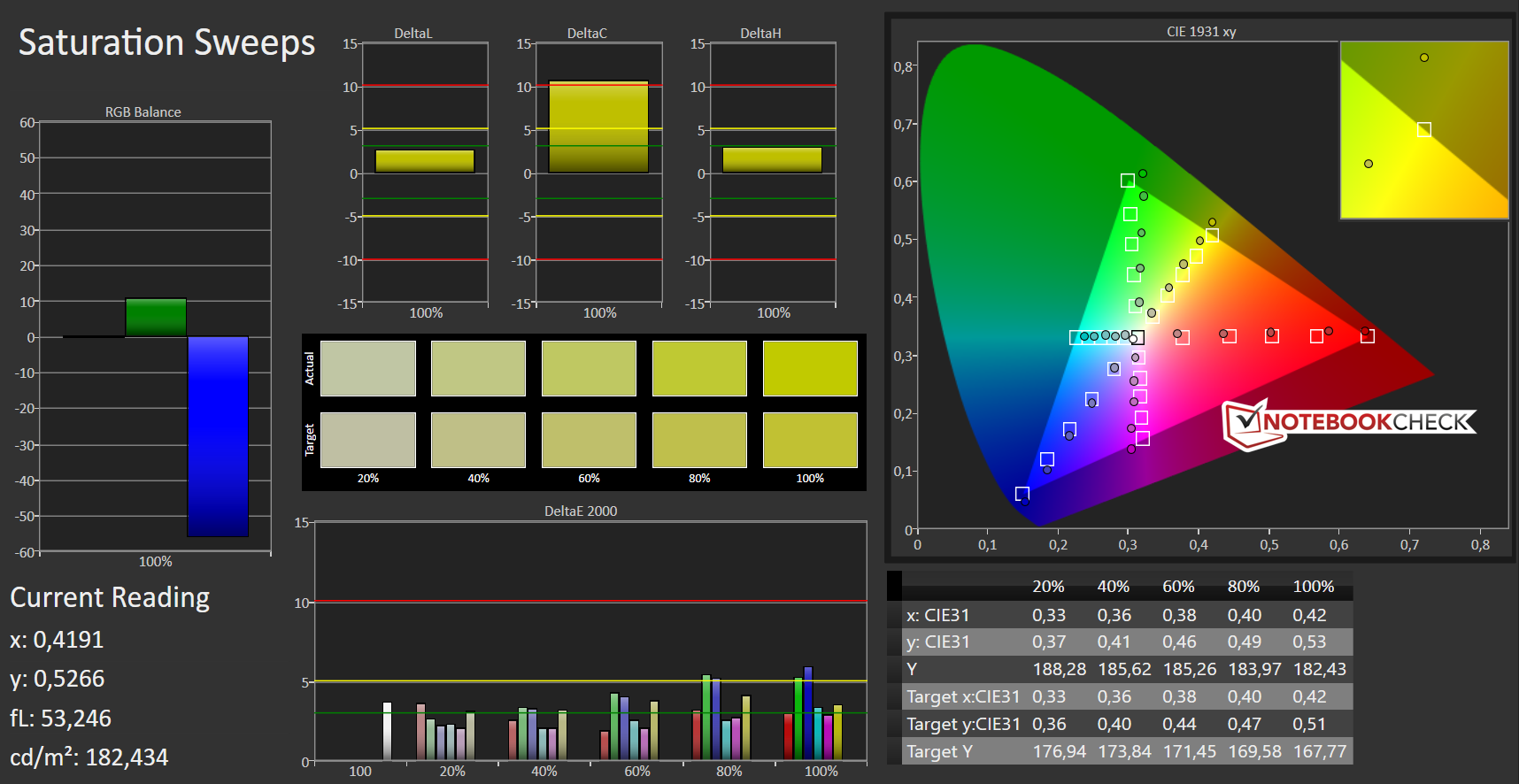Viewport: 1519px width, 784px height.
Task: Click the Current Reading heading
Action: click(x=110, y=598)
